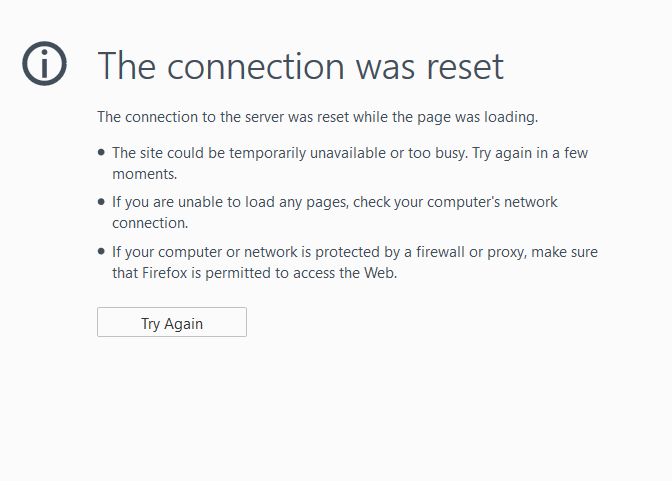Click the third bullet point dot
This screenshot has height=481, width=672.
(x=101, y=252)
